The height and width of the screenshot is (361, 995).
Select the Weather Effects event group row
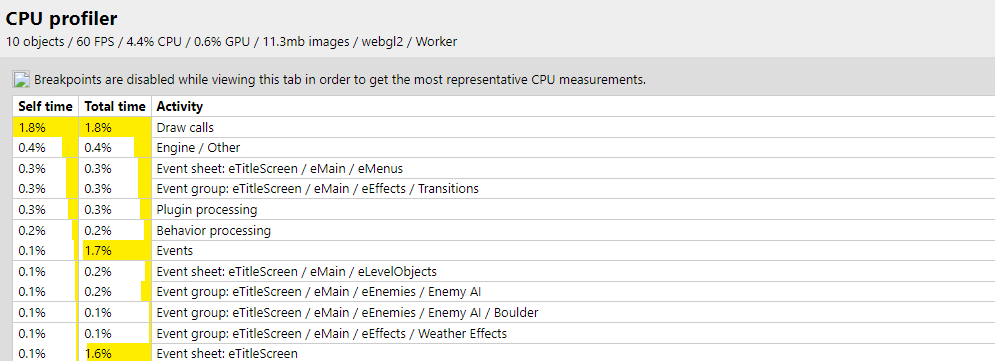tap(504, 333)
